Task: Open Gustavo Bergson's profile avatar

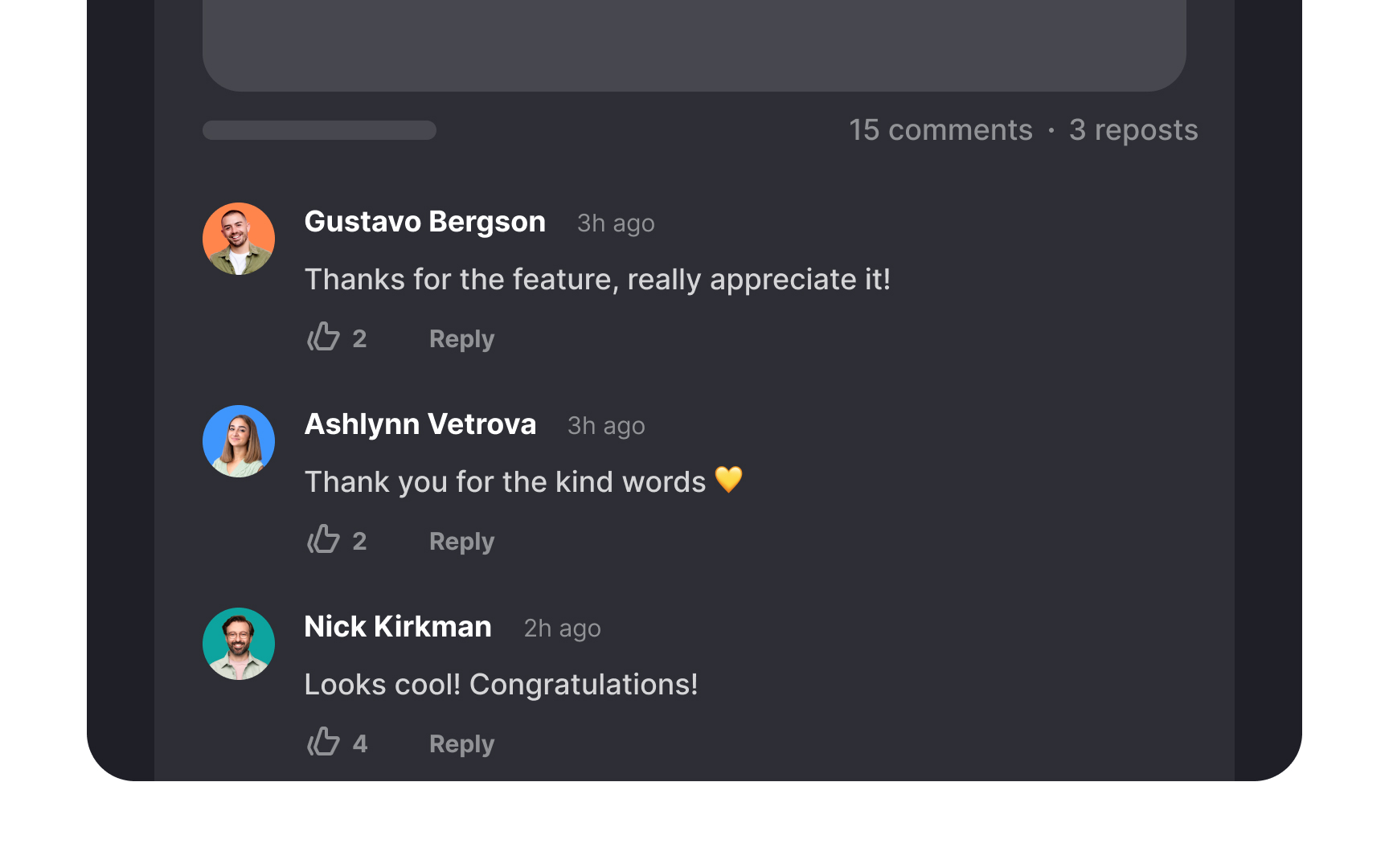Action: [238, 239]
